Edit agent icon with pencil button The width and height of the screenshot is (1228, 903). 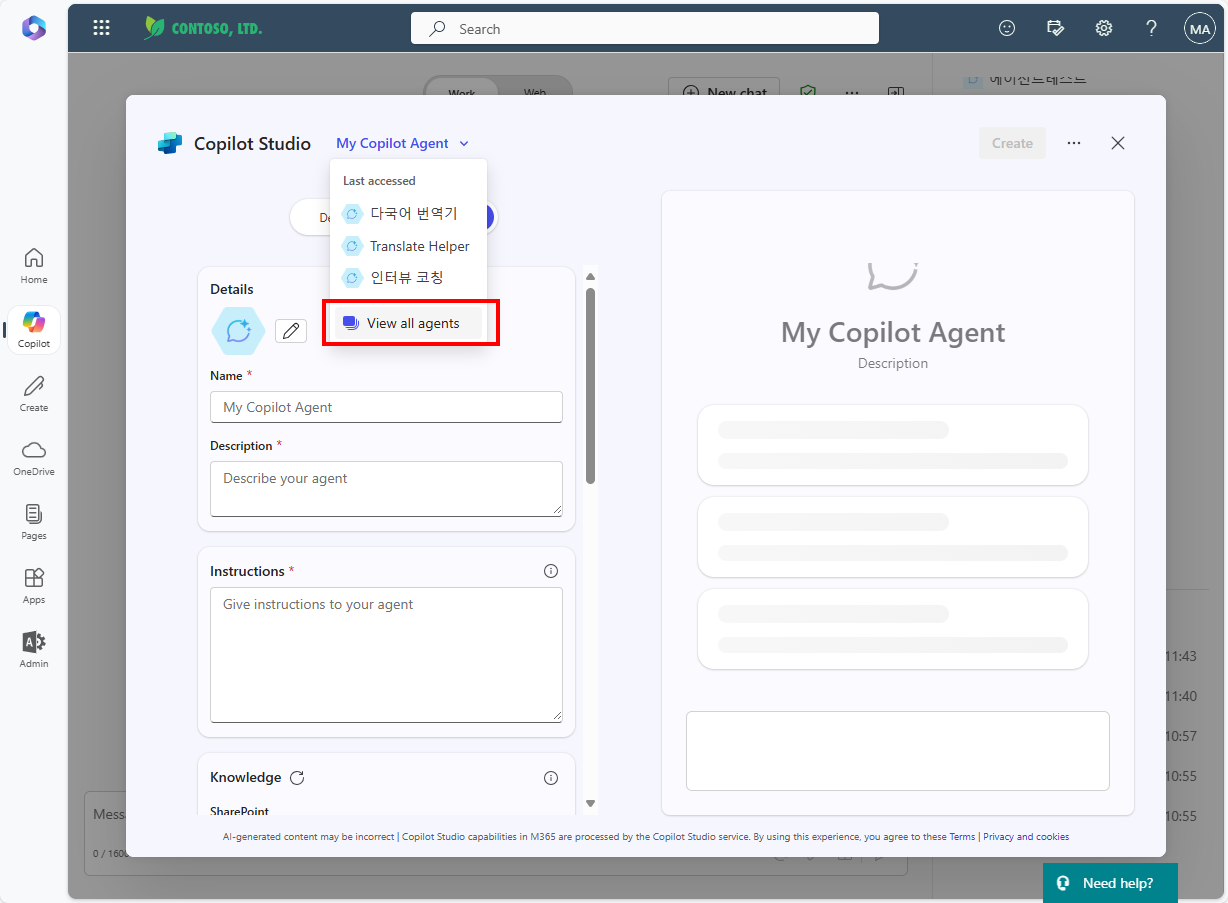[x=291, y=331]
